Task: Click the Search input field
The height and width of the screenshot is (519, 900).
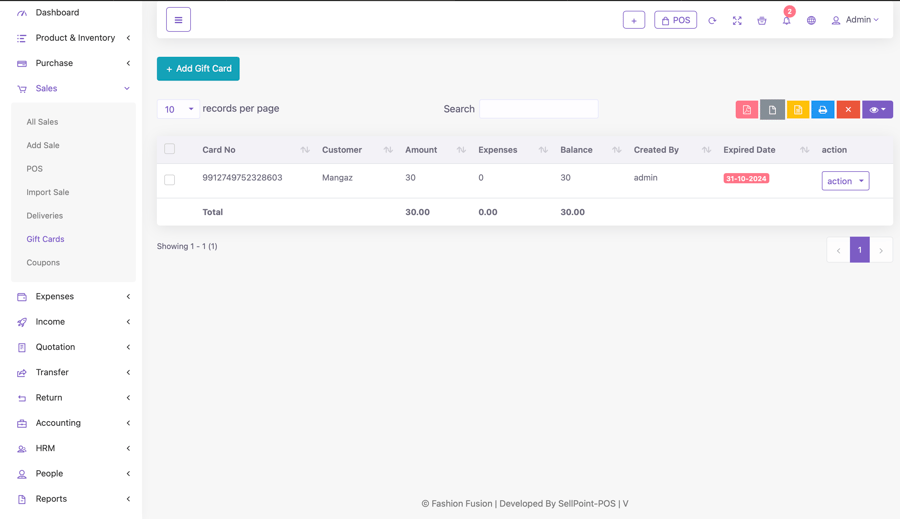Action: coord(538,109)
